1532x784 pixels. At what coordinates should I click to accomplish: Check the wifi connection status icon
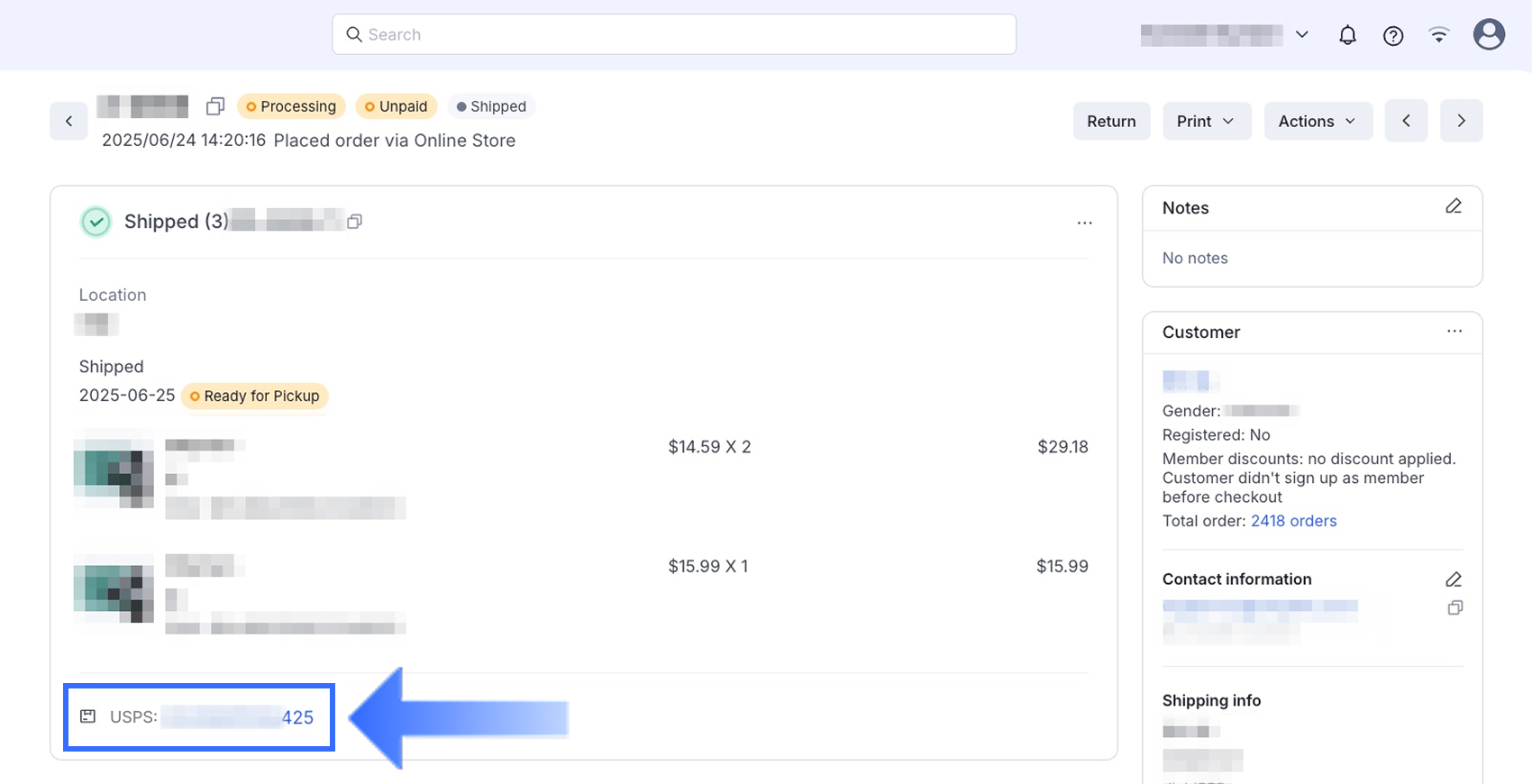click(x=1439, y=35)
